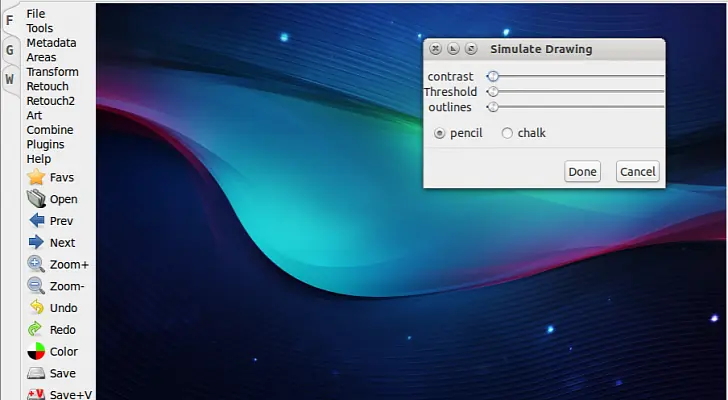Maximize the Simulate Drawing dialog
Screen dimensions: 728x400
pos(471,49)
